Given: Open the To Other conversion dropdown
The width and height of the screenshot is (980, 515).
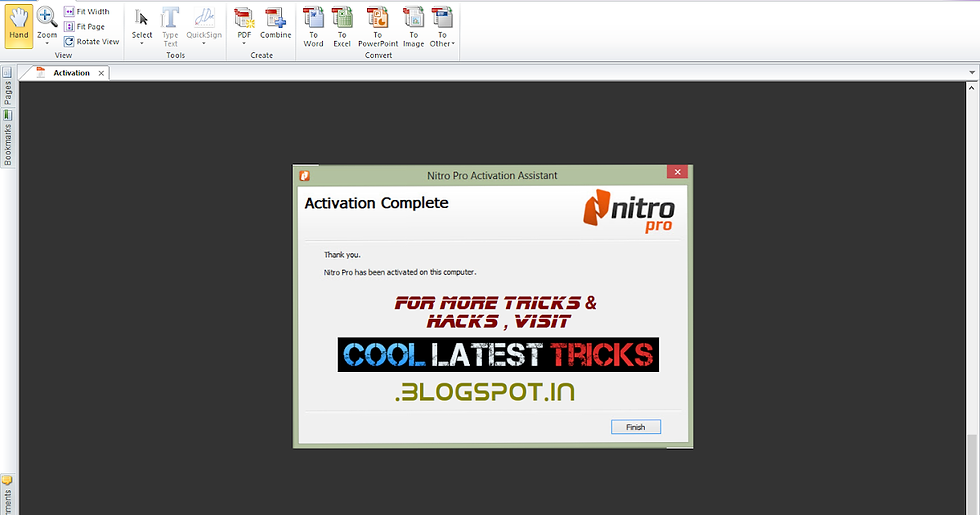Looking at the screenshot, I should tap(442, 26).
